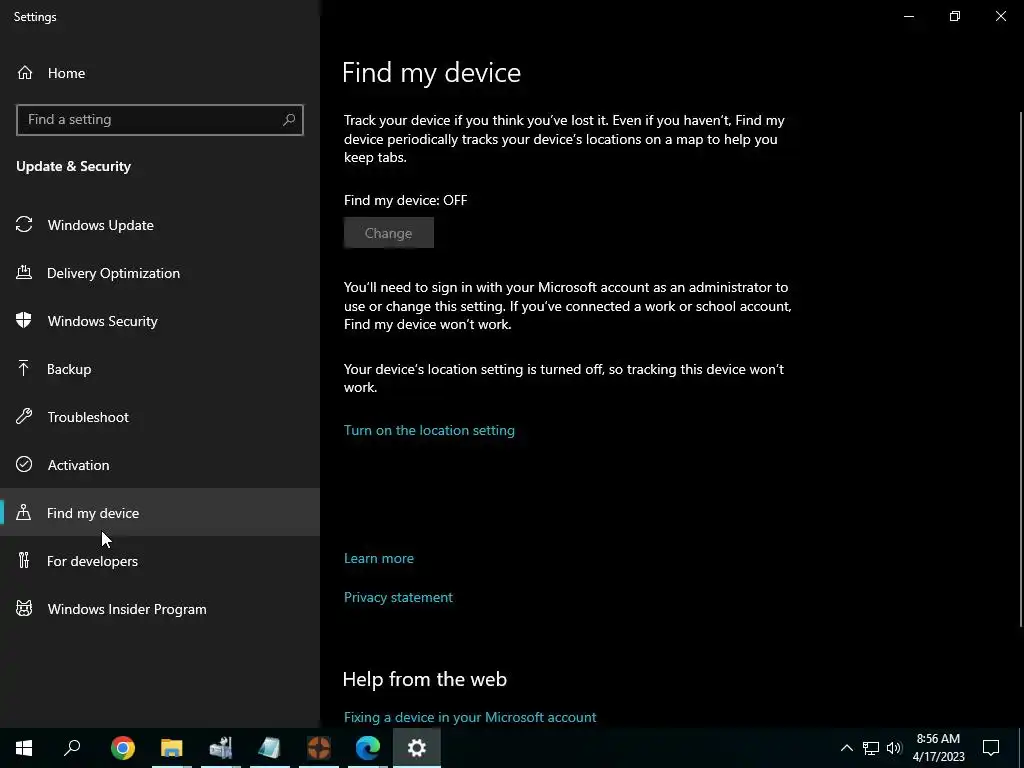
Task: Open the Learn more link
Action: (x=379, y=558)
